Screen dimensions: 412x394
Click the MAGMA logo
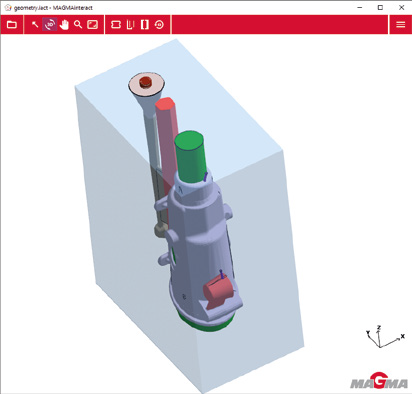point(379,381)
